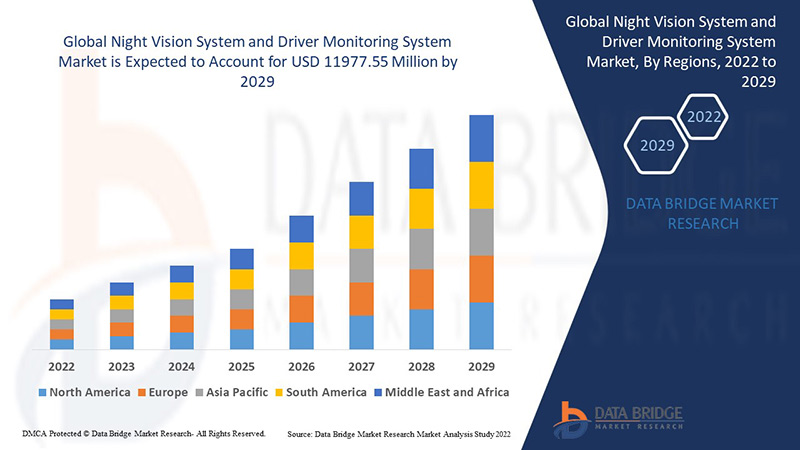Click the North America legend swatch
The image size is (800, 450).
tap(43, 392)
